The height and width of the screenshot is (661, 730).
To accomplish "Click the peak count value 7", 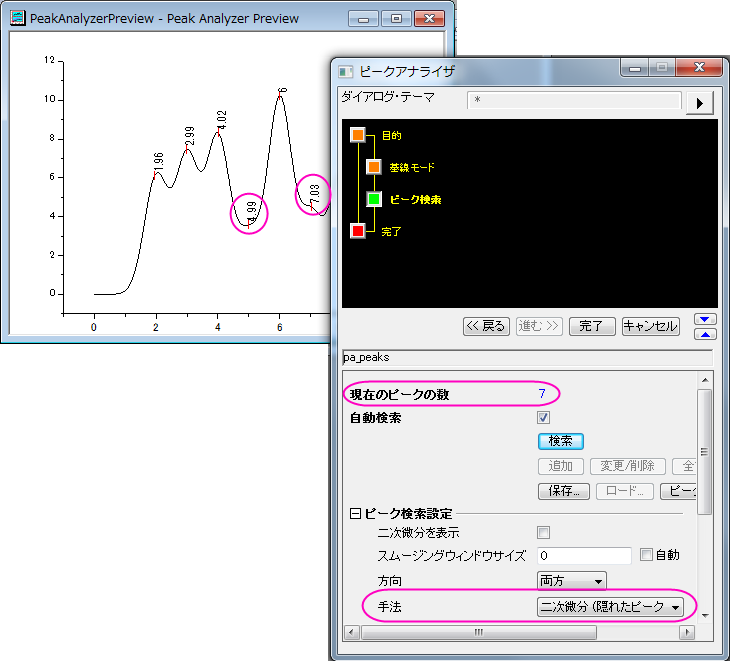I will point(542,394).
